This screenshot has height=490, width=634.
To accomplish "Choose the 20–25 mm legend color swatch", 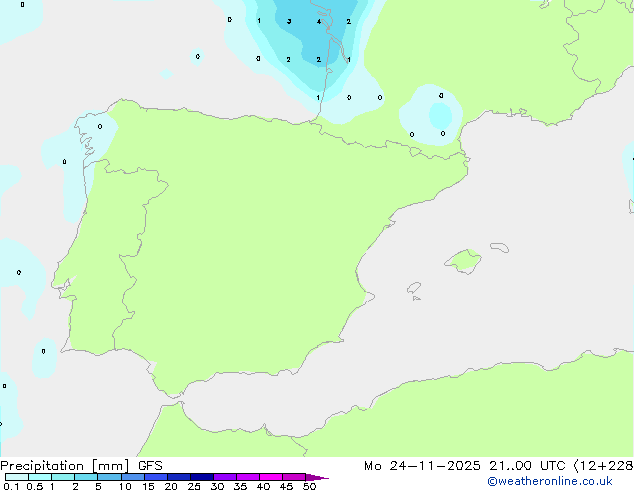I will point(179,477).
